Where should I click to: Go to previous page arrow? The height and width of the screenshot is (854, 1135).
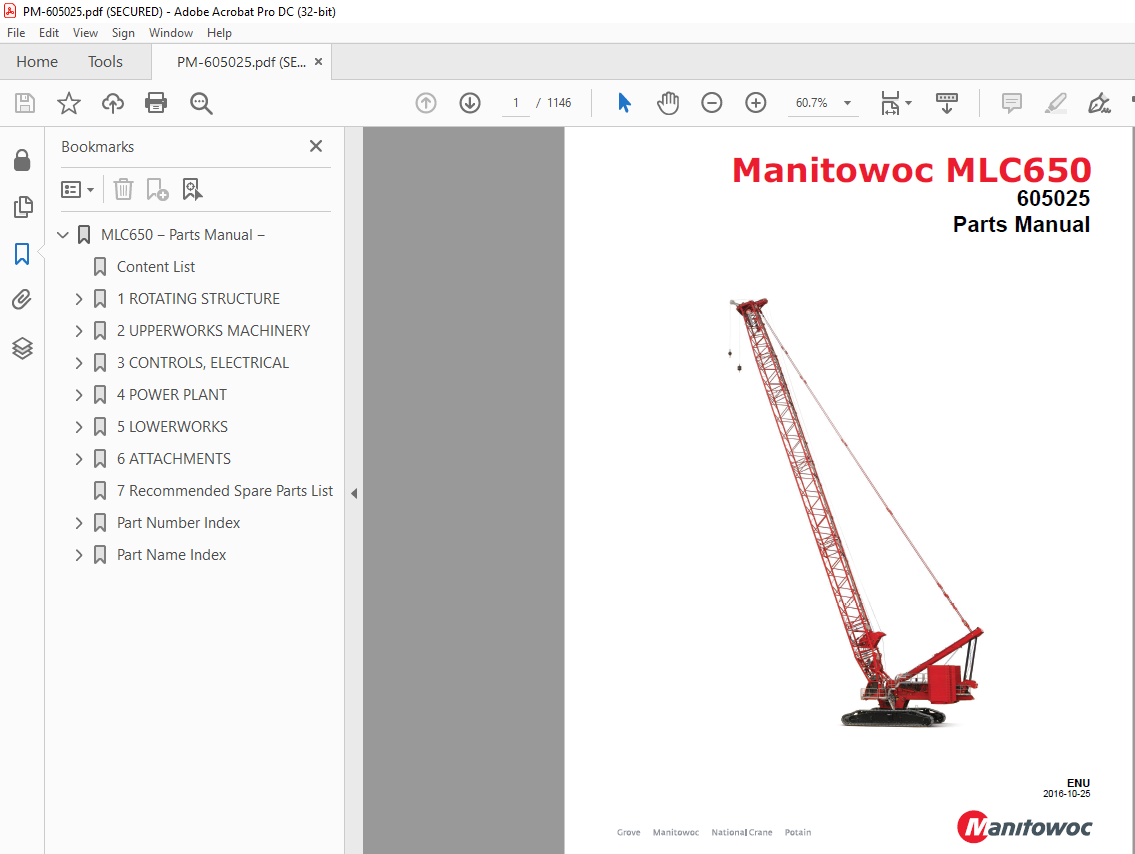pyautogui.click(x=426, y=103)
